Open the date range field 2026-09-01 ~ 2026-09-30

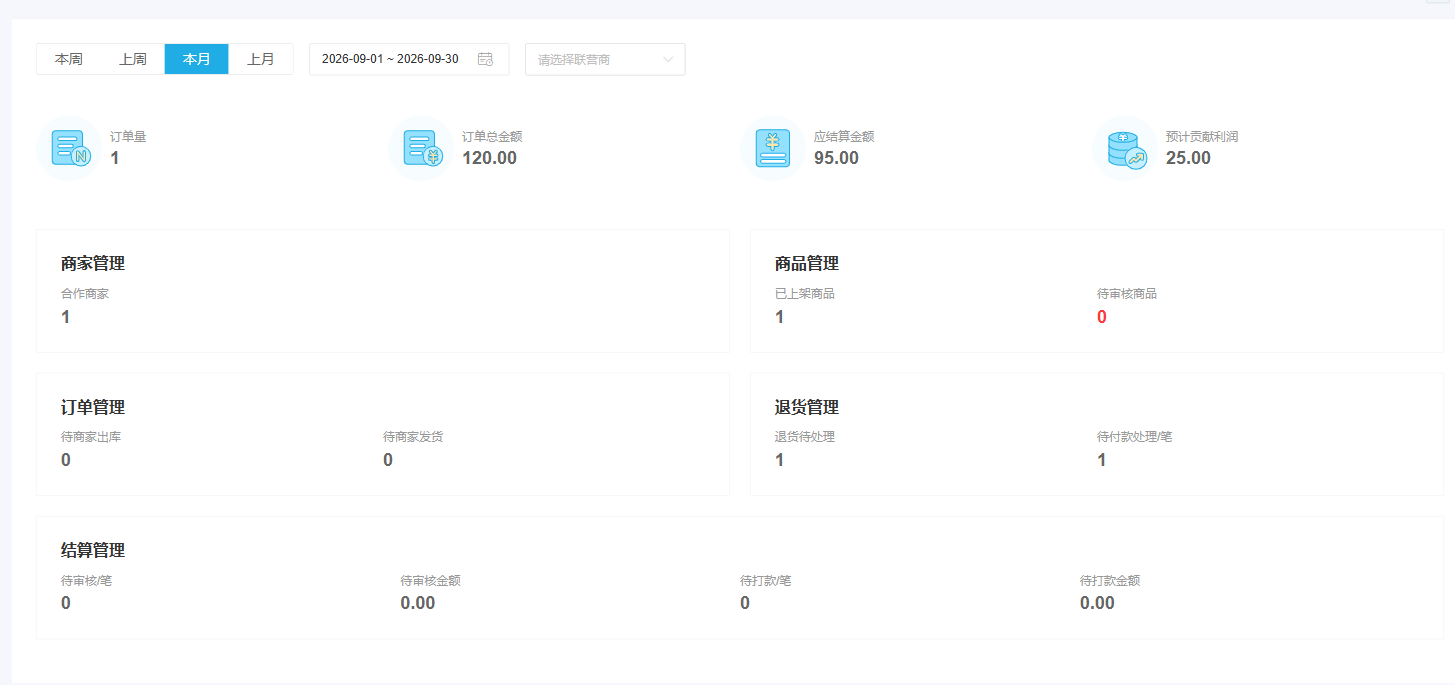409,59
